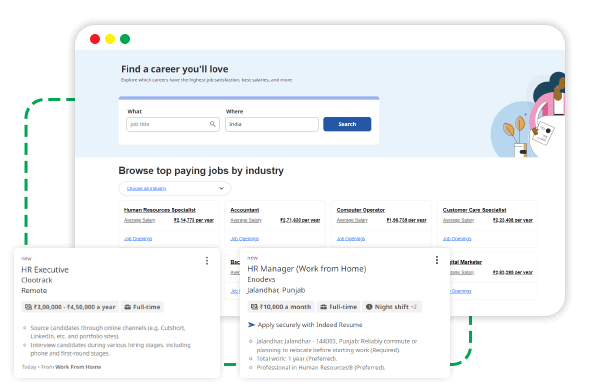Click the Full-time tag on HR Executive card
The width and height of the screenshot is (590, 391).
(142, 307)
